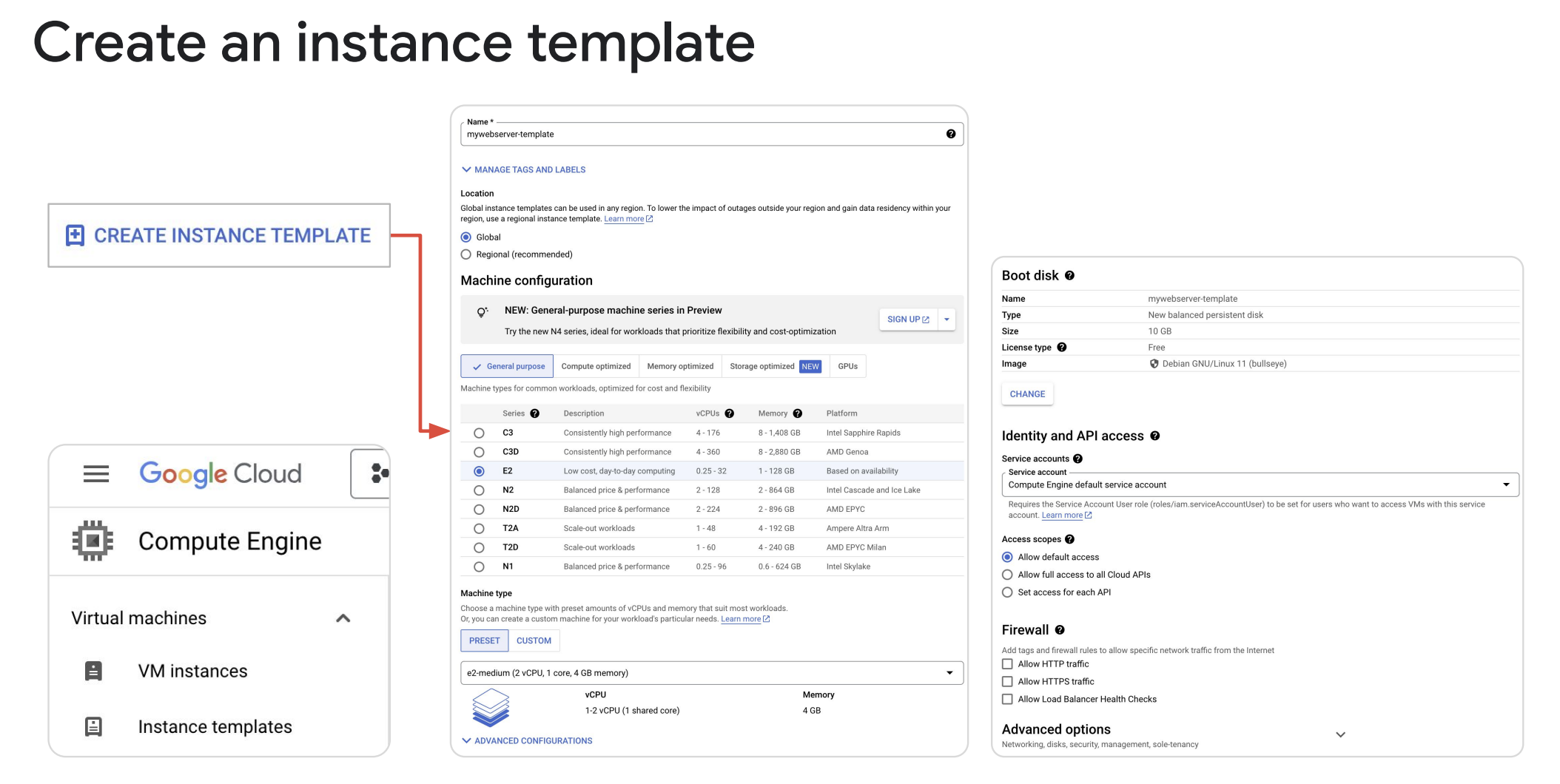The image size is (1560, 784).
Task: Click the Name field help icon
Action: point(950,134)
